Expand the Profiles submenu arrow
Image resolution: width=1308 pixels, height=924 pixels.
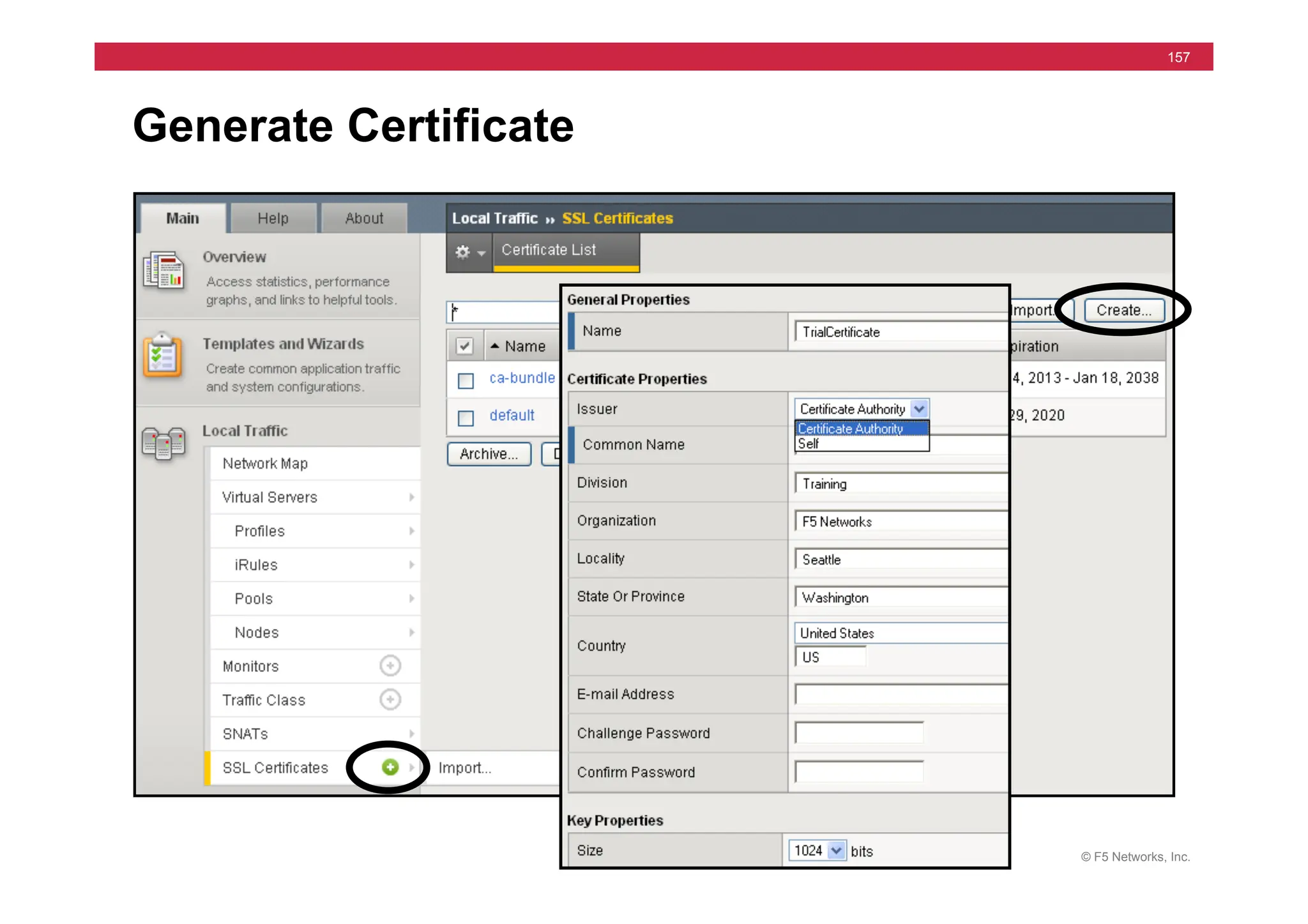[411, 531]
